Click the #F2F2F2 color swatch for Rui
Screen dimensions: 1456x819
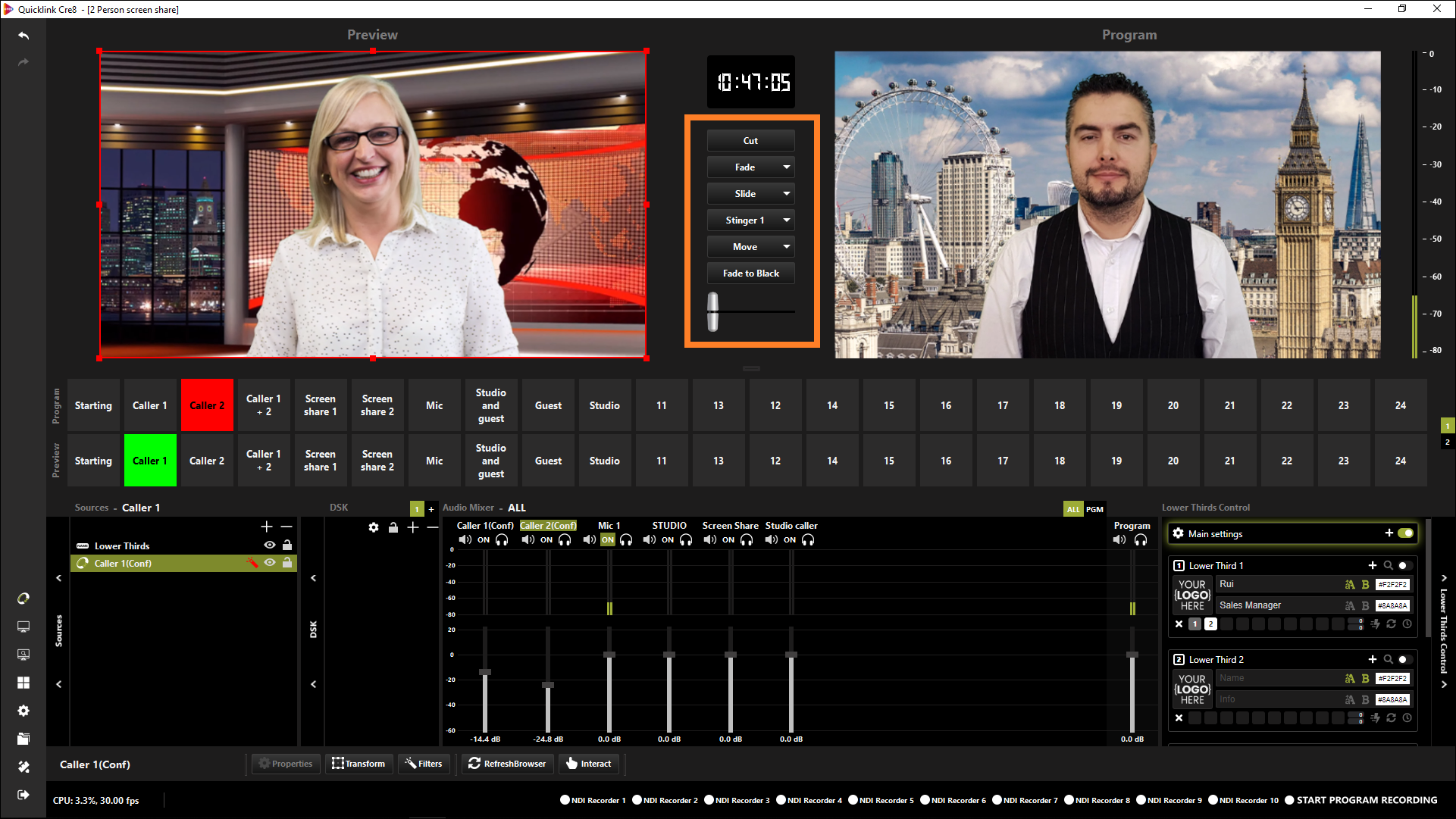[1392, 584]
